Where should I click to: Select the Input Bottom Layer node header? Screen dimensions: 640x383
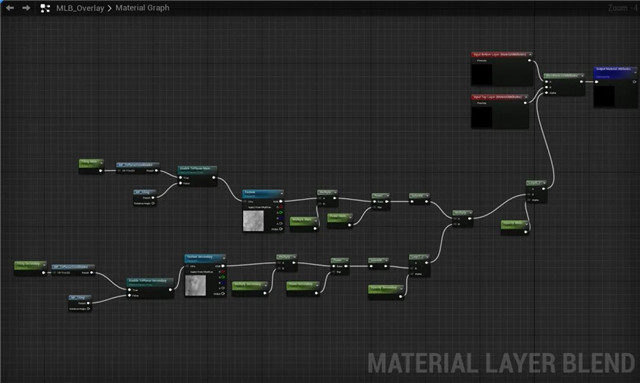tap(502, 54)
